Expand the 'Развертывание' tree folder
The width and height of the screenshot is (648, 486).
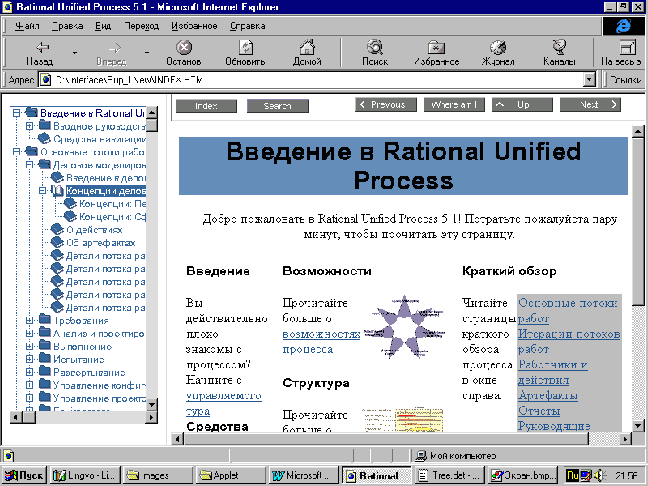pos(29,372)
